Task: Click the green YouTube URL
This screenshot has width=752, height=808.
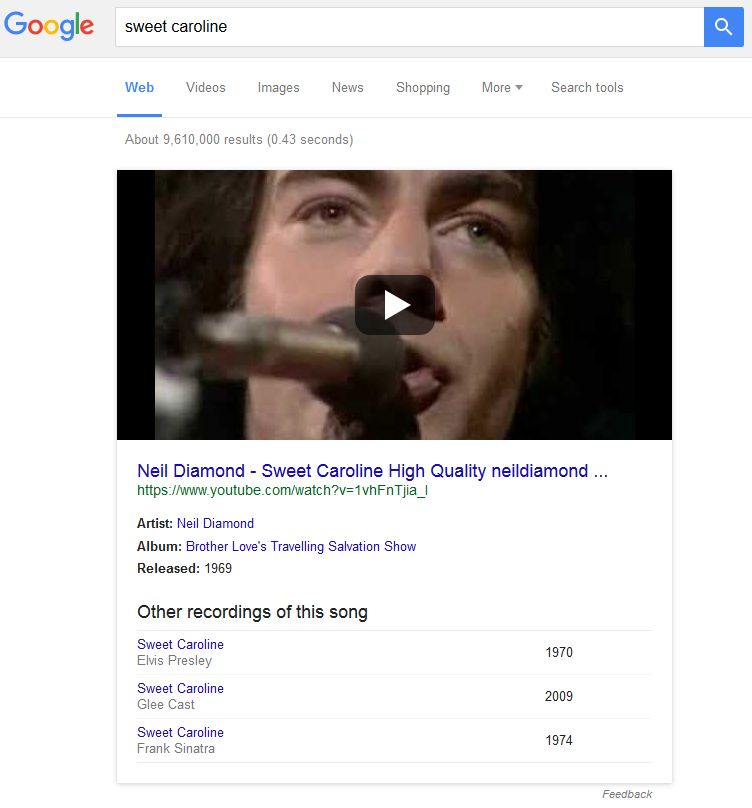Action: [x=289, y=491]
